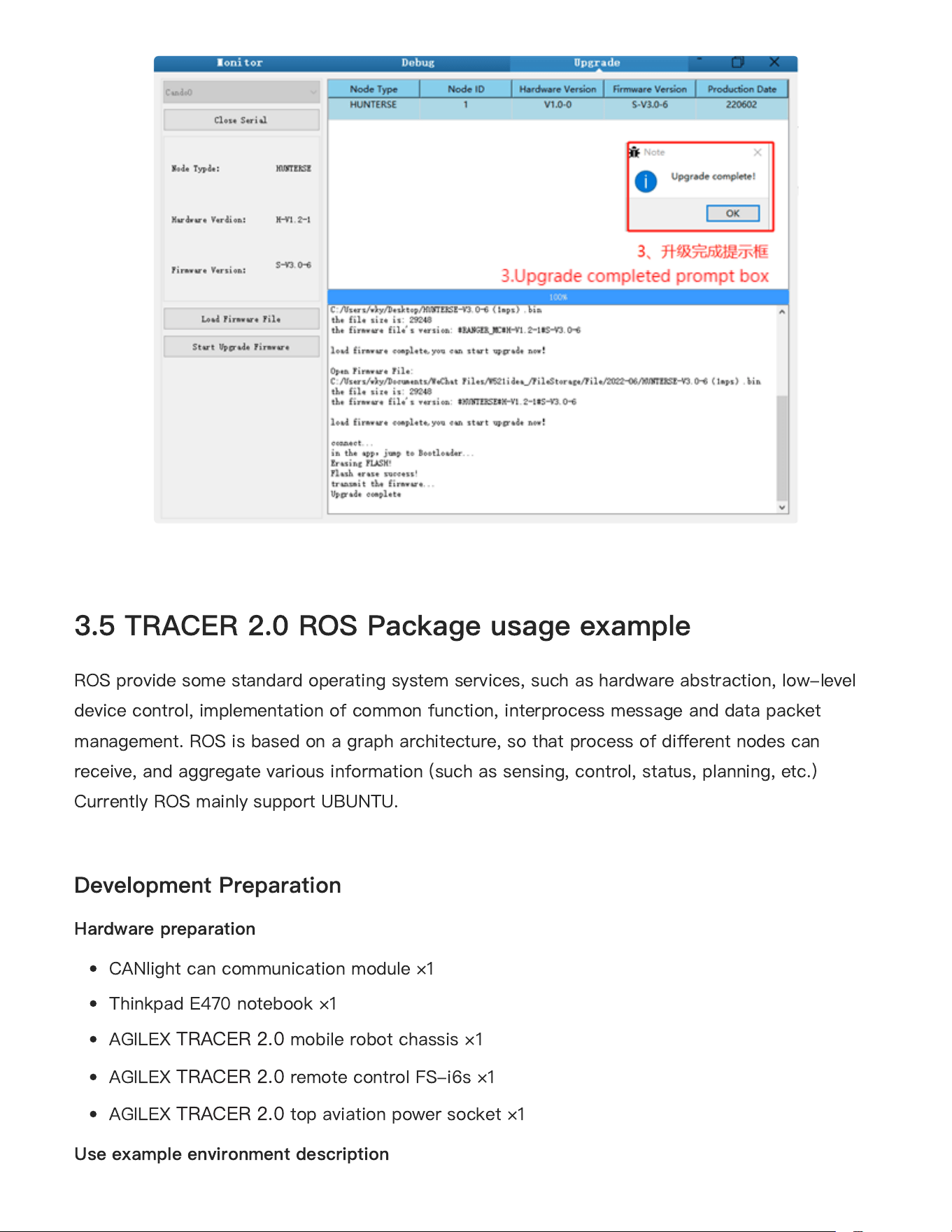Confirm the Upgrade complete dialog with OK
The image size is (952, 1232).
click(732, 213)
